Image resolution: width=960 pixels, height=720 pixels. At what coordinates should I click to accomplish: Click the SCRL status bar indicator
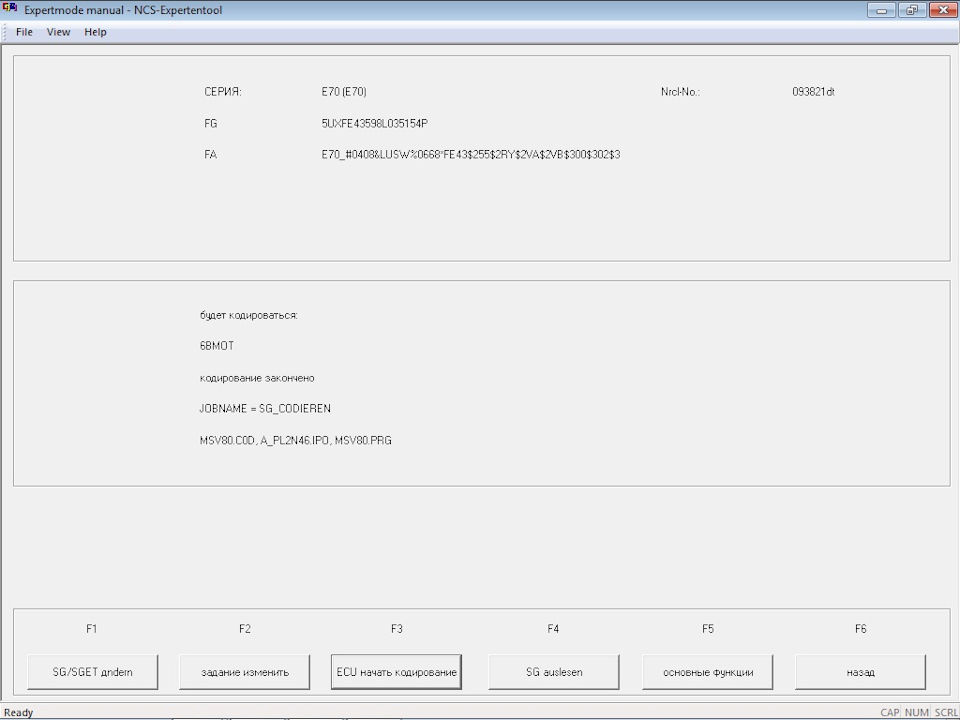click(x=945, y=712)
